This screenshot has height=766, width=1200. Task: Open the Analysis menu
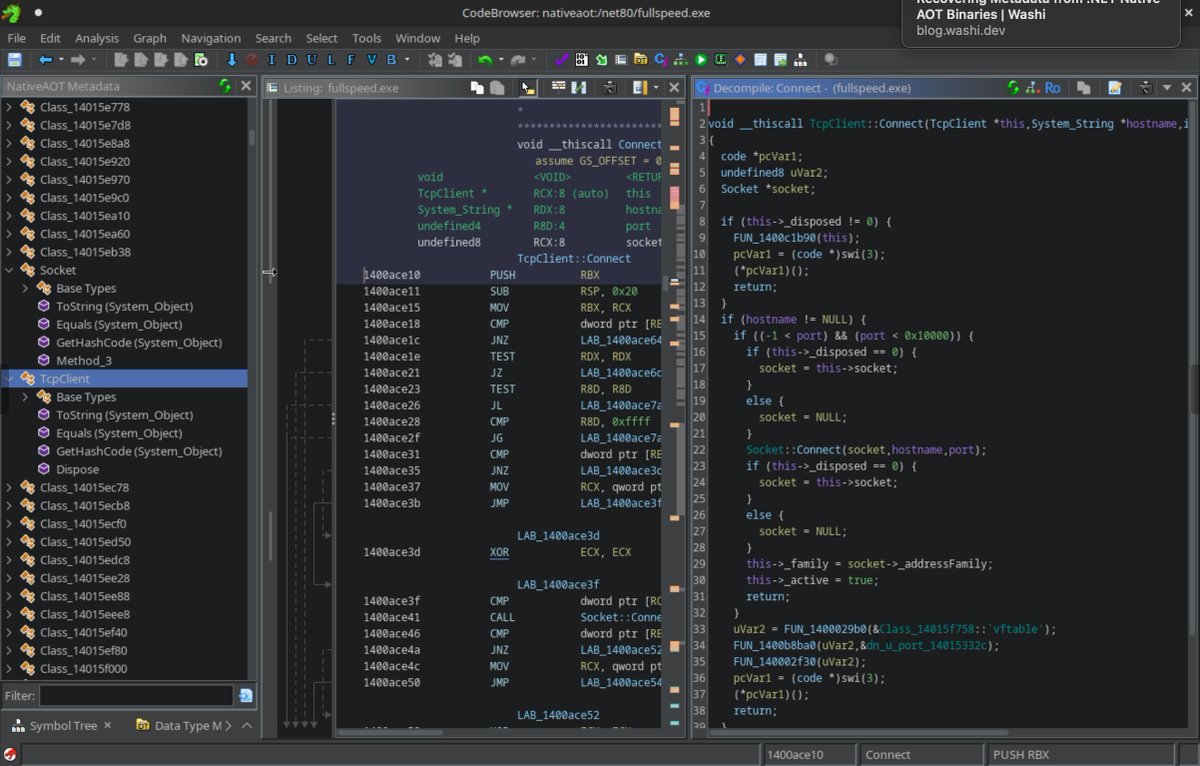(97, 38)
